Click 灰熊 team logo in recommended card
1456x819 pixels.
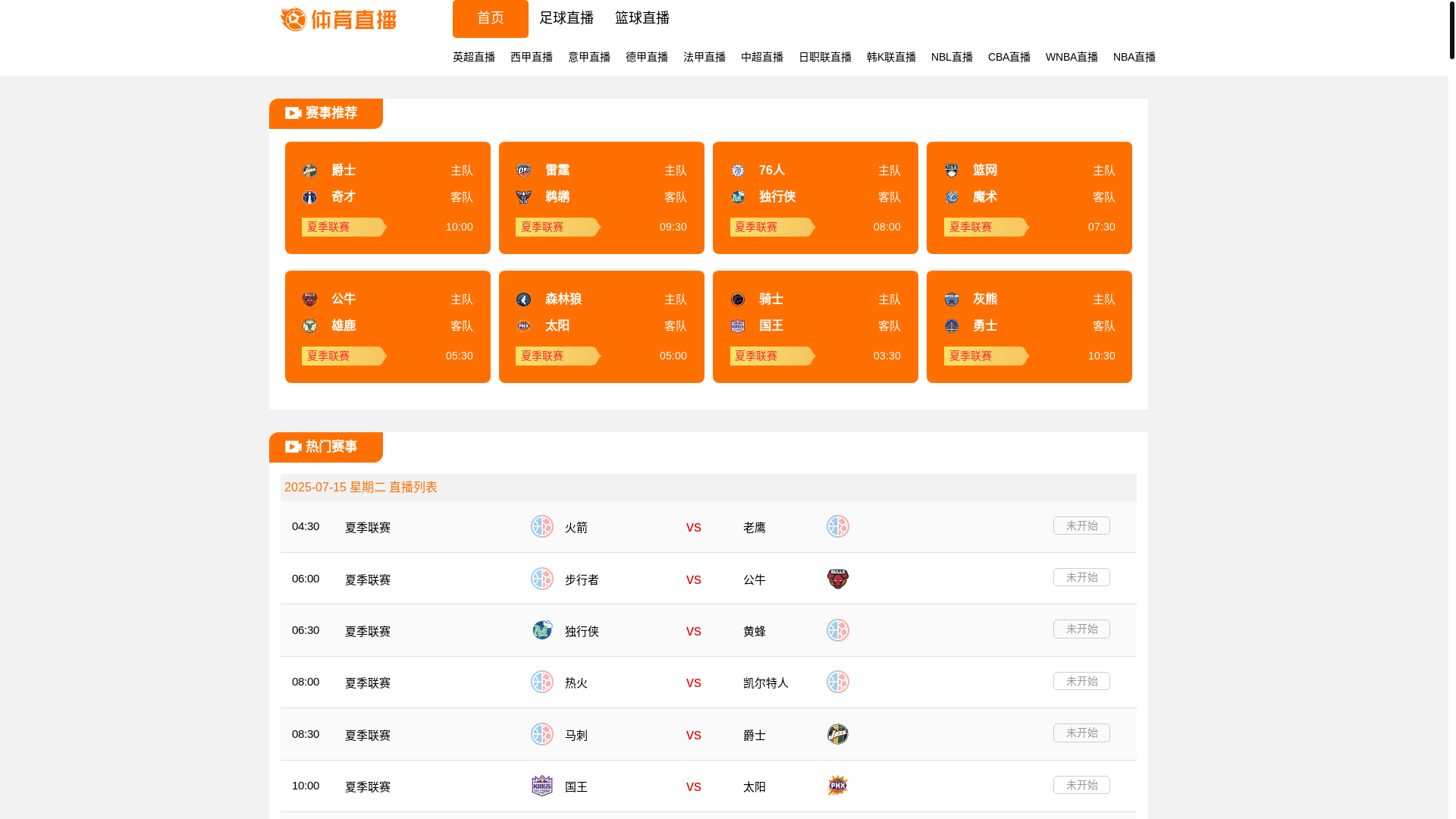[x=952, y=300]
